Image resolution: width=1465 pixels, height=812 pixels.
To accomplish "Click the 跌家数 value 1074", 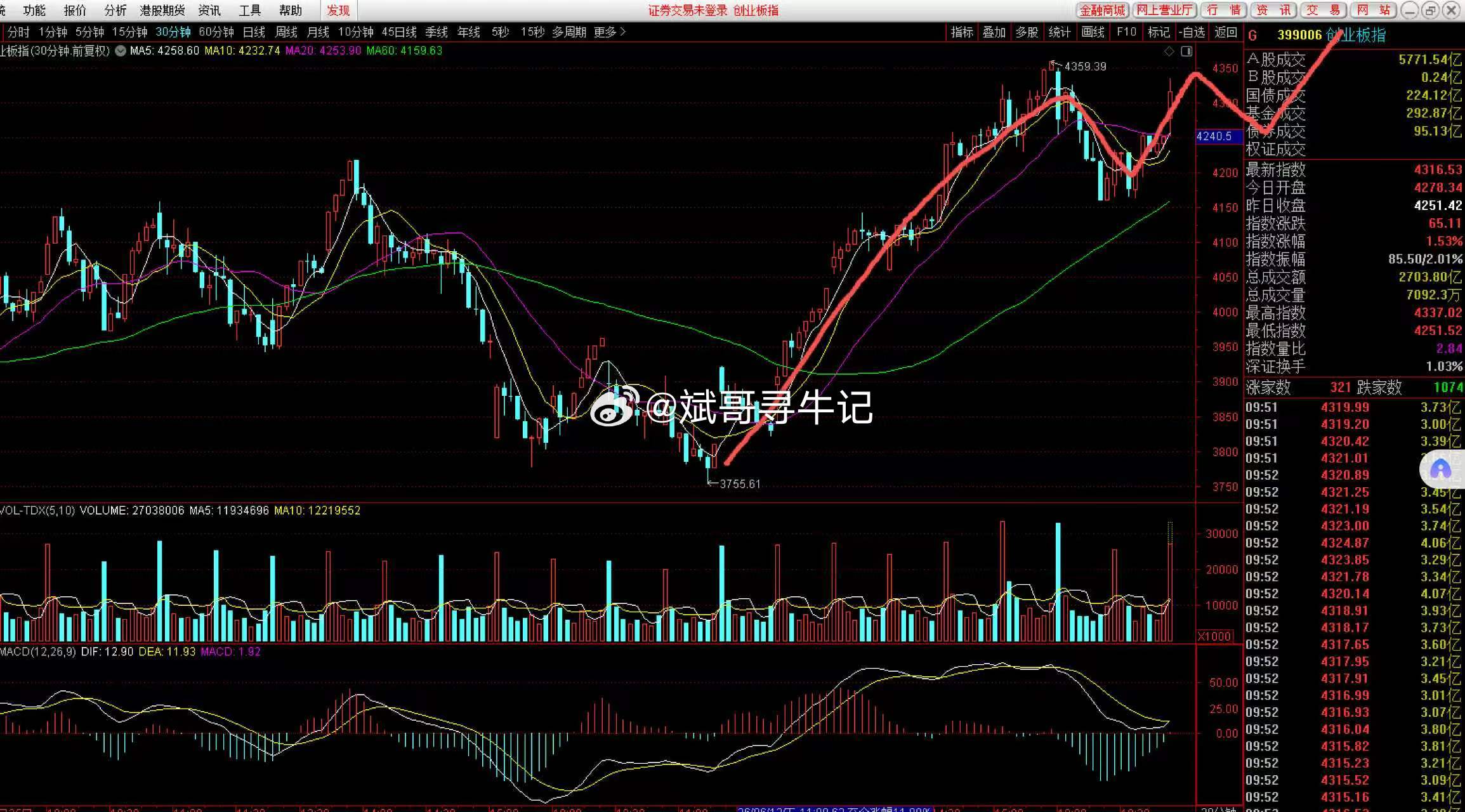I will pos(1448,387).
